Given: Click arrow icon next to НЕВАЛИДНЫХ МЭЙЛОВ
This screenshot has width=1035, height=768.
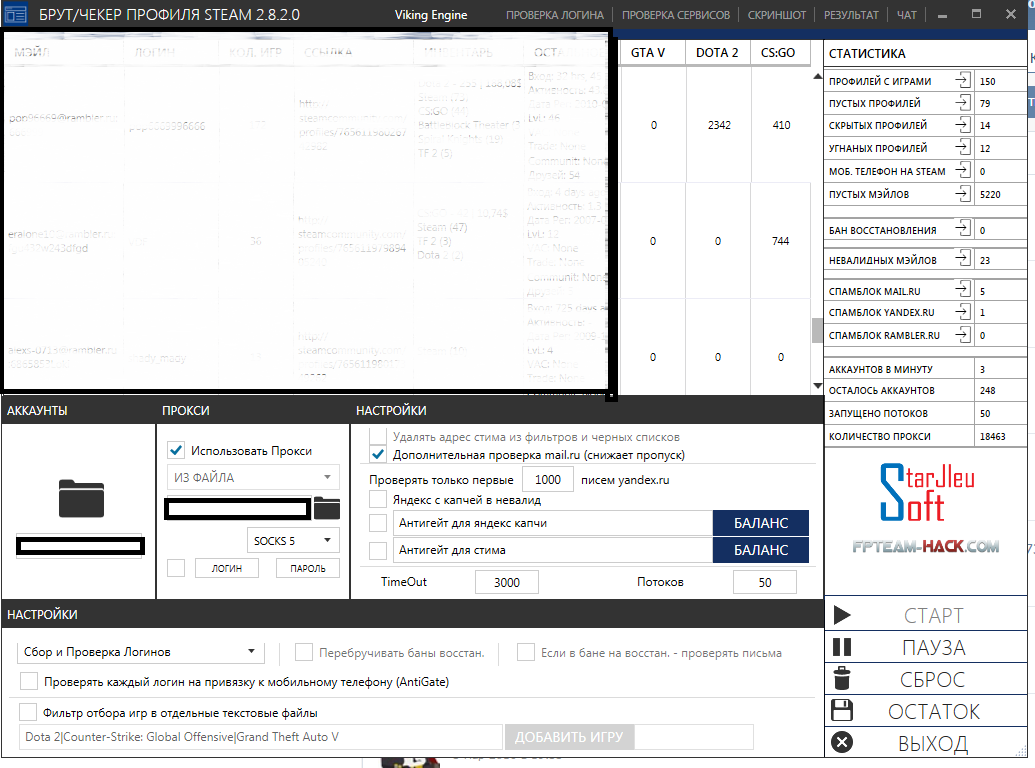Looking at the screenshot, I should (x=963, y=259).
